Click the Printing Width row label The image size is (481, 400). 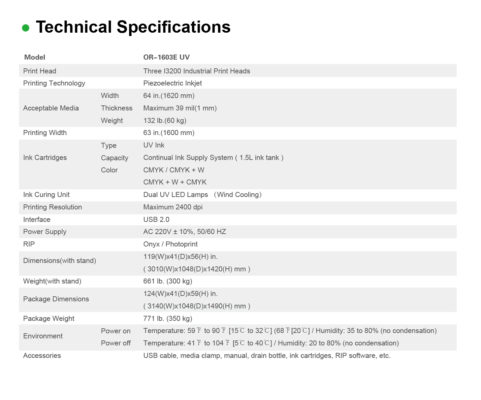[x=45, y=133]
